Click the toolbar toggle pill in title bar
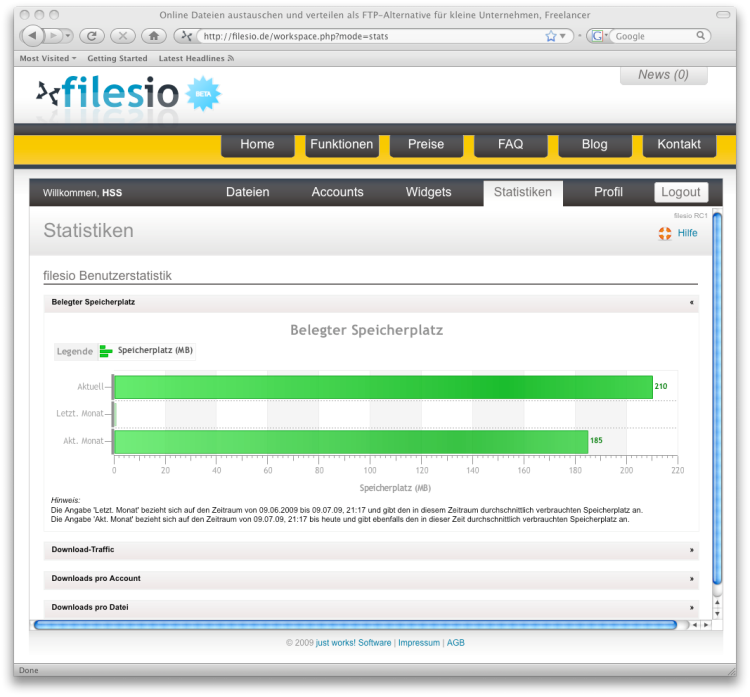 [723, 15]
